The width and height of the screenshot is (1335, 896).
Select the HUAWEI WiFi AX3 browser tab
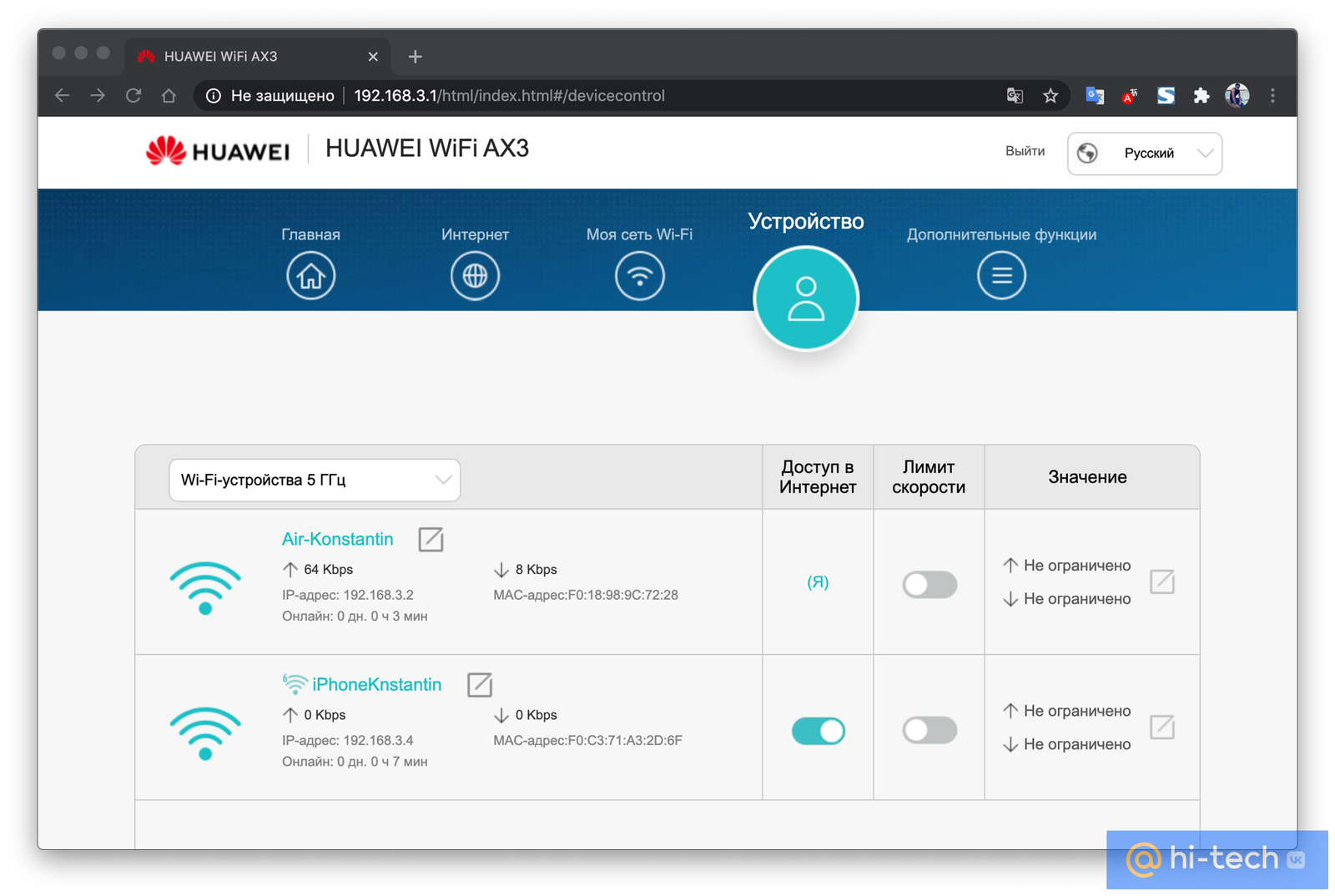click(x=257, y=57)
